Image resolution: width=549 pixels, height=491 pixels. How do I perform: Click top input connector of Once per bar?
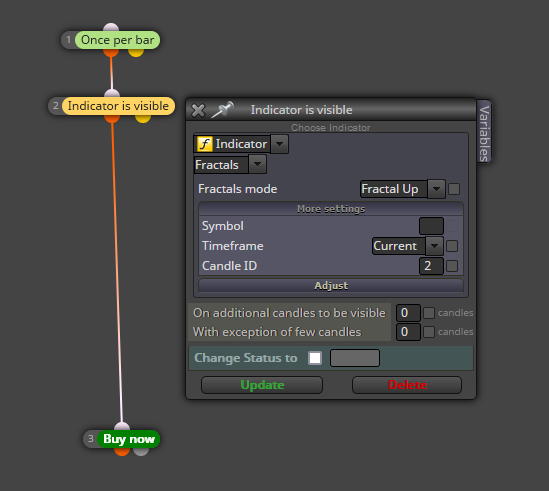coord(111,27)
